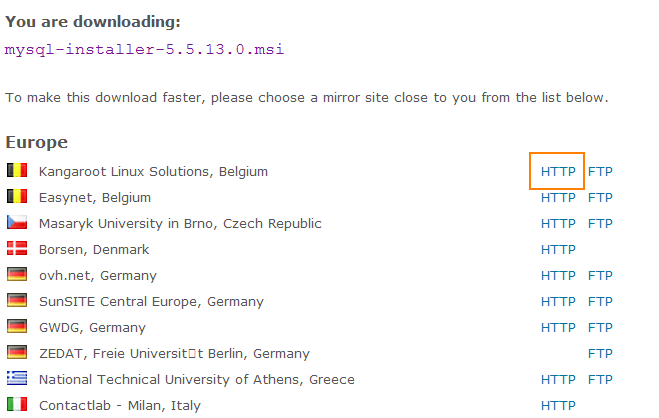Use ZEDAT Freie Universität Berlin FTP link

pyautogui.click(x=600, y=353)
